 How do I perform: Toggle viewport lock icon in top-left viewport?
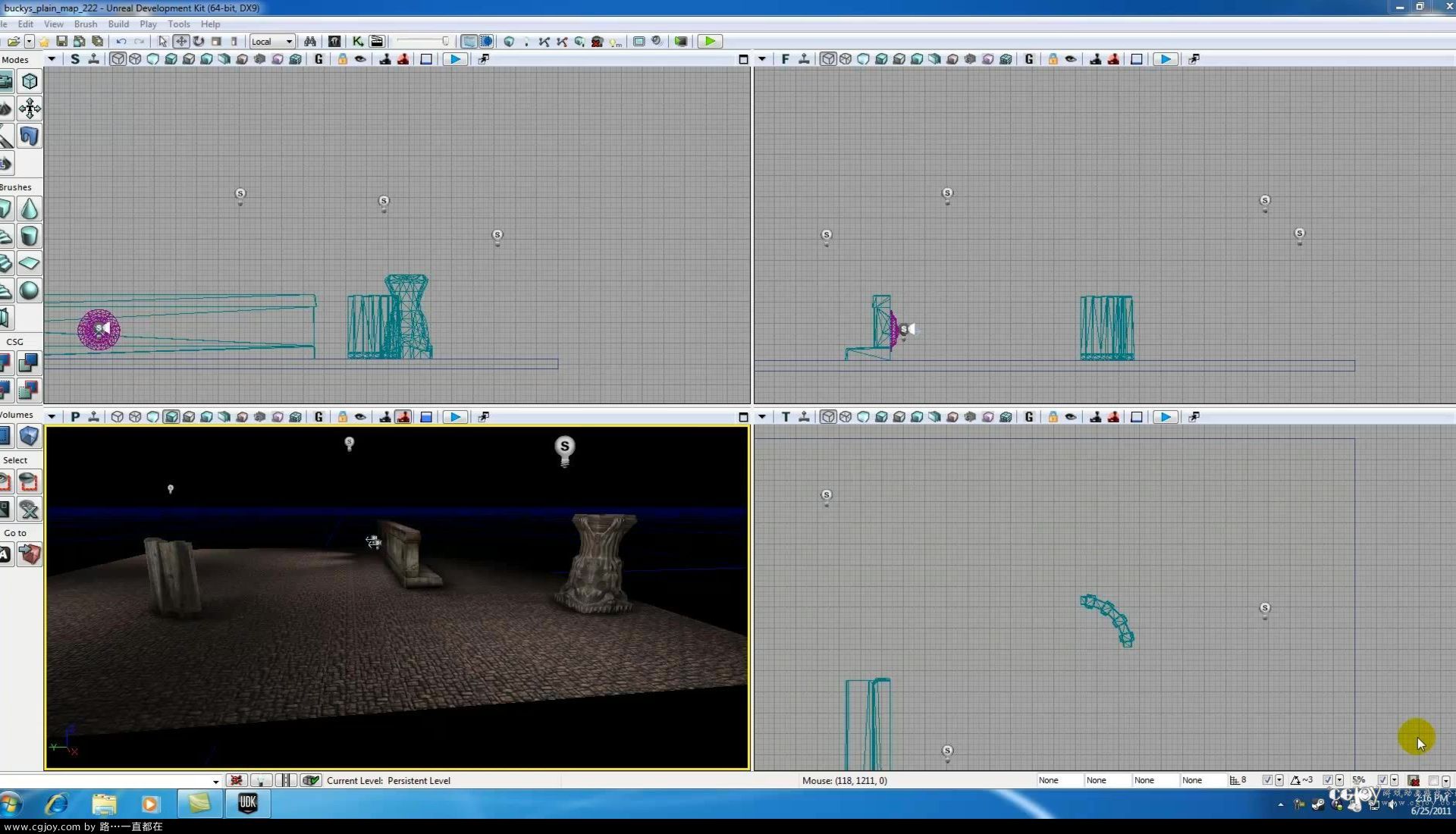[x=343, y=59]
